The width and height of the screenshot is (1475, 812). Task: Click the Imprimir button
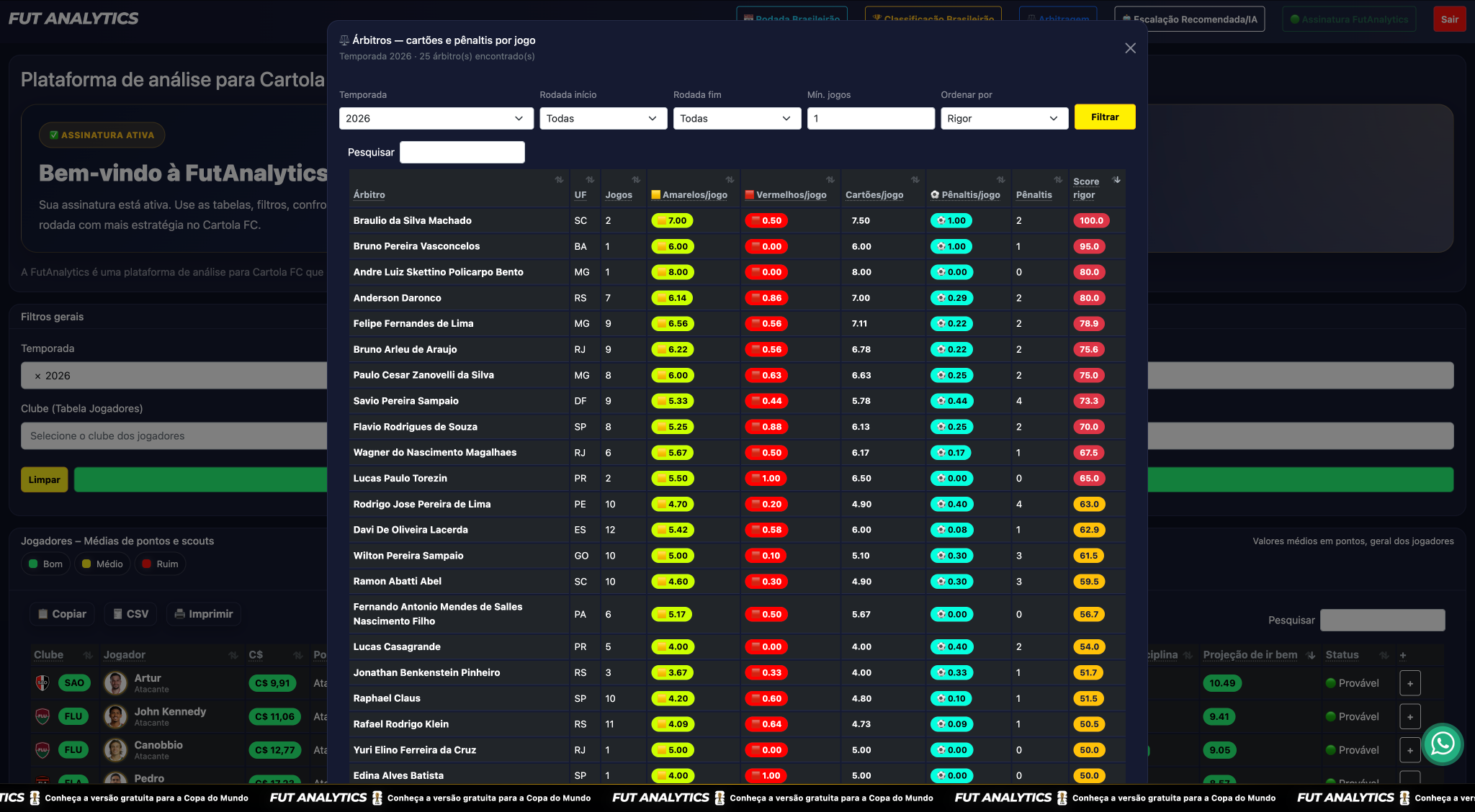[x=204, y=614]
